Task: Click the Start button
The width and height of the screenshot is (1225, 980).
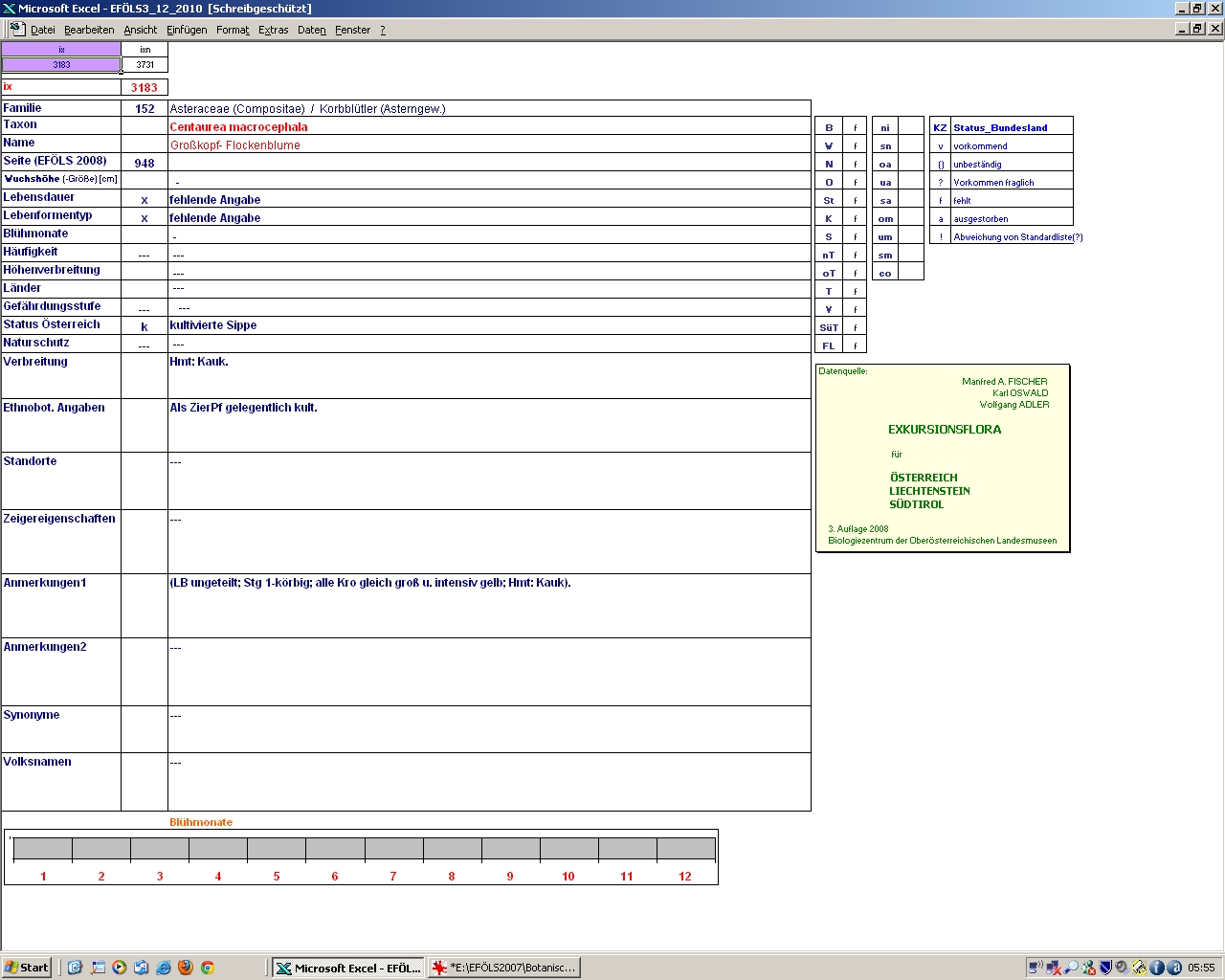Action: point(27,968)
